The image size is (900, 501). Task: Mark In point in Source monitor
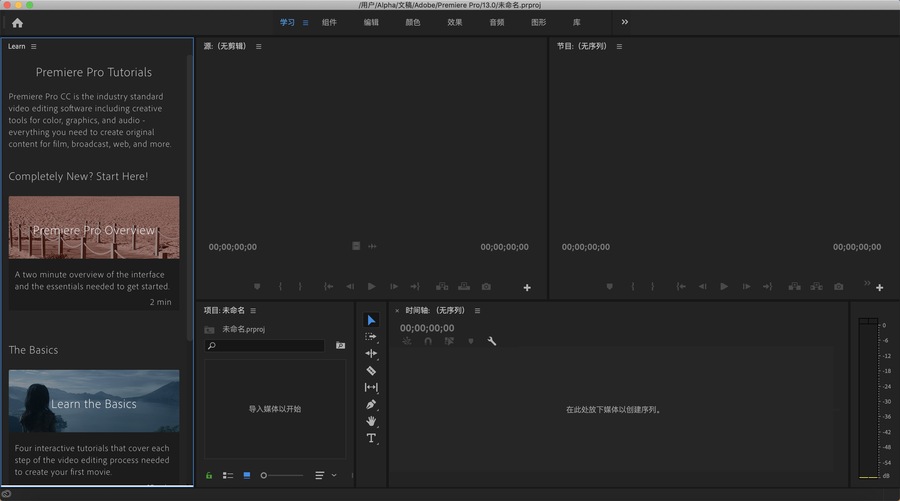click(280, 286)
